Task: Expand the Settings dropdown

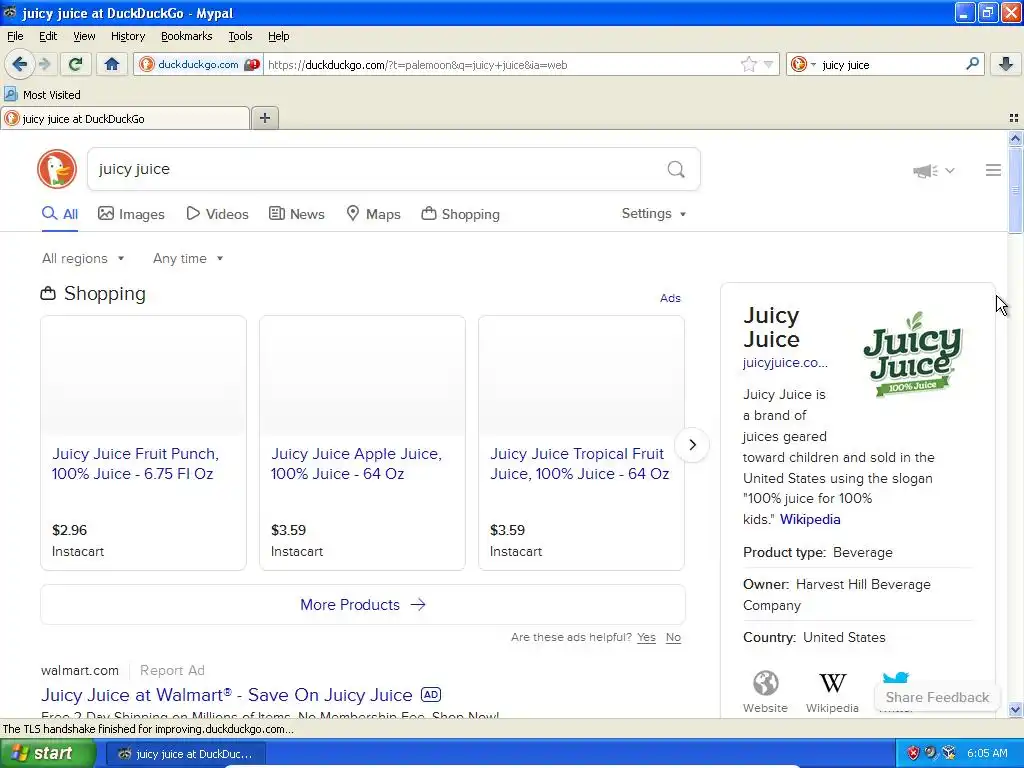Action: [654, 214]
